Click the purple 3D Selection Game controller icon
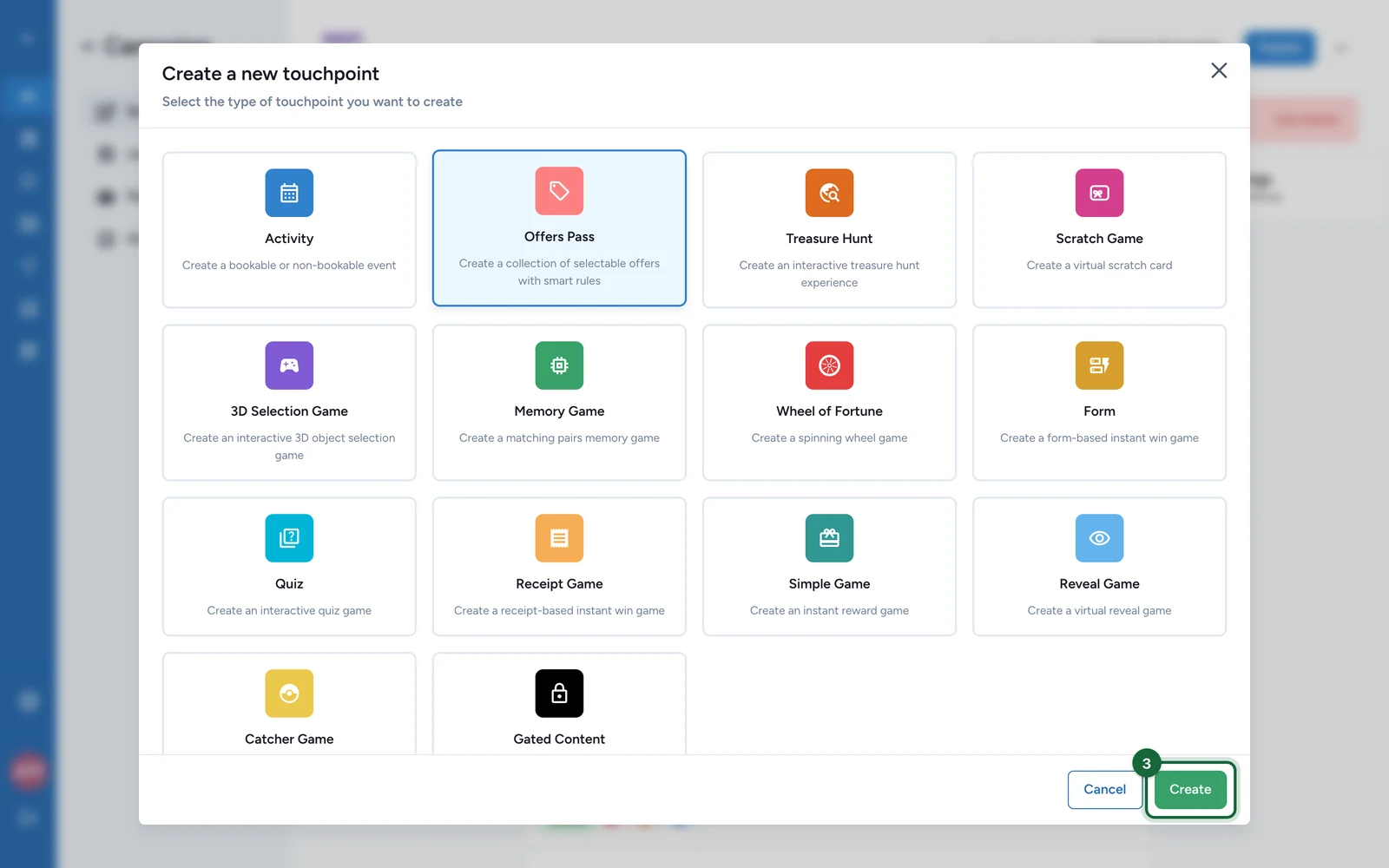1389x868 pixels. (x=289, y=365)
